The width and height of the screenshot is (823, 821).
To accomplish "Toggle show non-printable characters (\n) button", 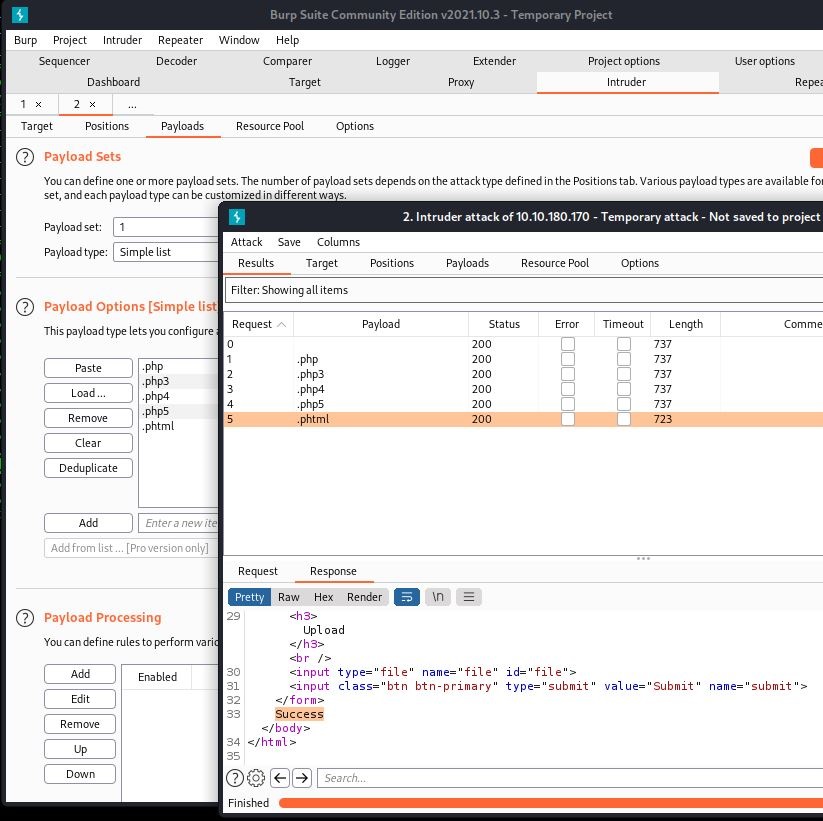I will [x=438, y=597].
